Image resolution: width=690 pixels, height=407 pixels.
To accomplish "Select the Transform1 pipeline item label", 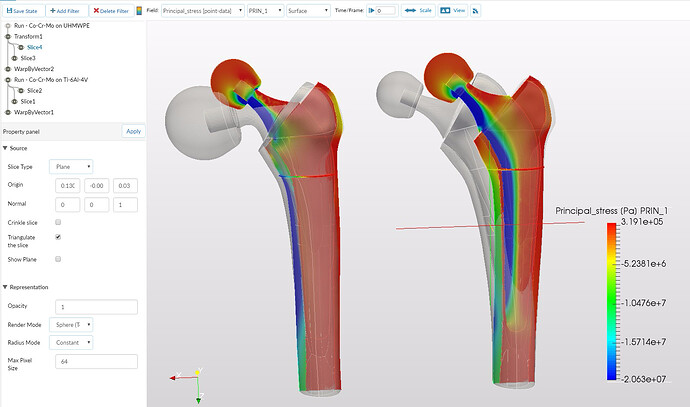I will (x=28, y=37).
